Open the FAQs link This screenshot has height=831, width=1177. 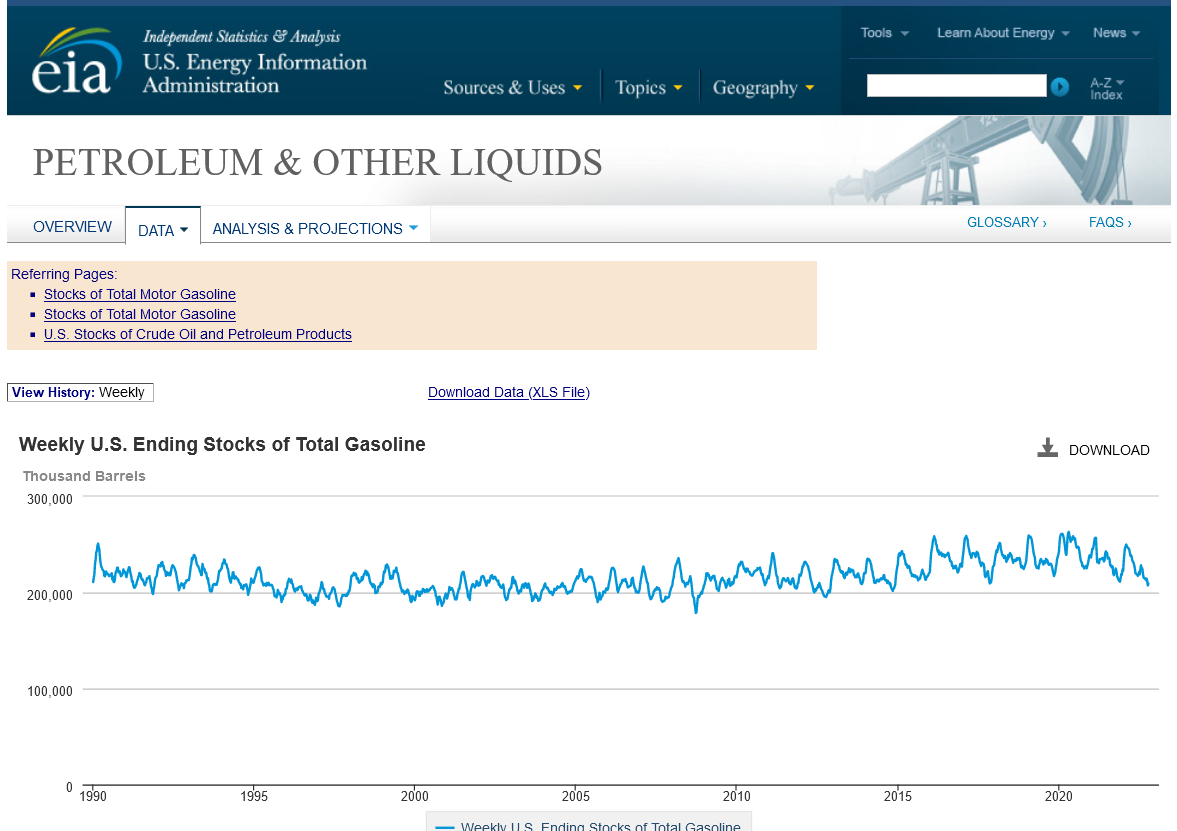pyautogui.click(x=1110, y=222)
